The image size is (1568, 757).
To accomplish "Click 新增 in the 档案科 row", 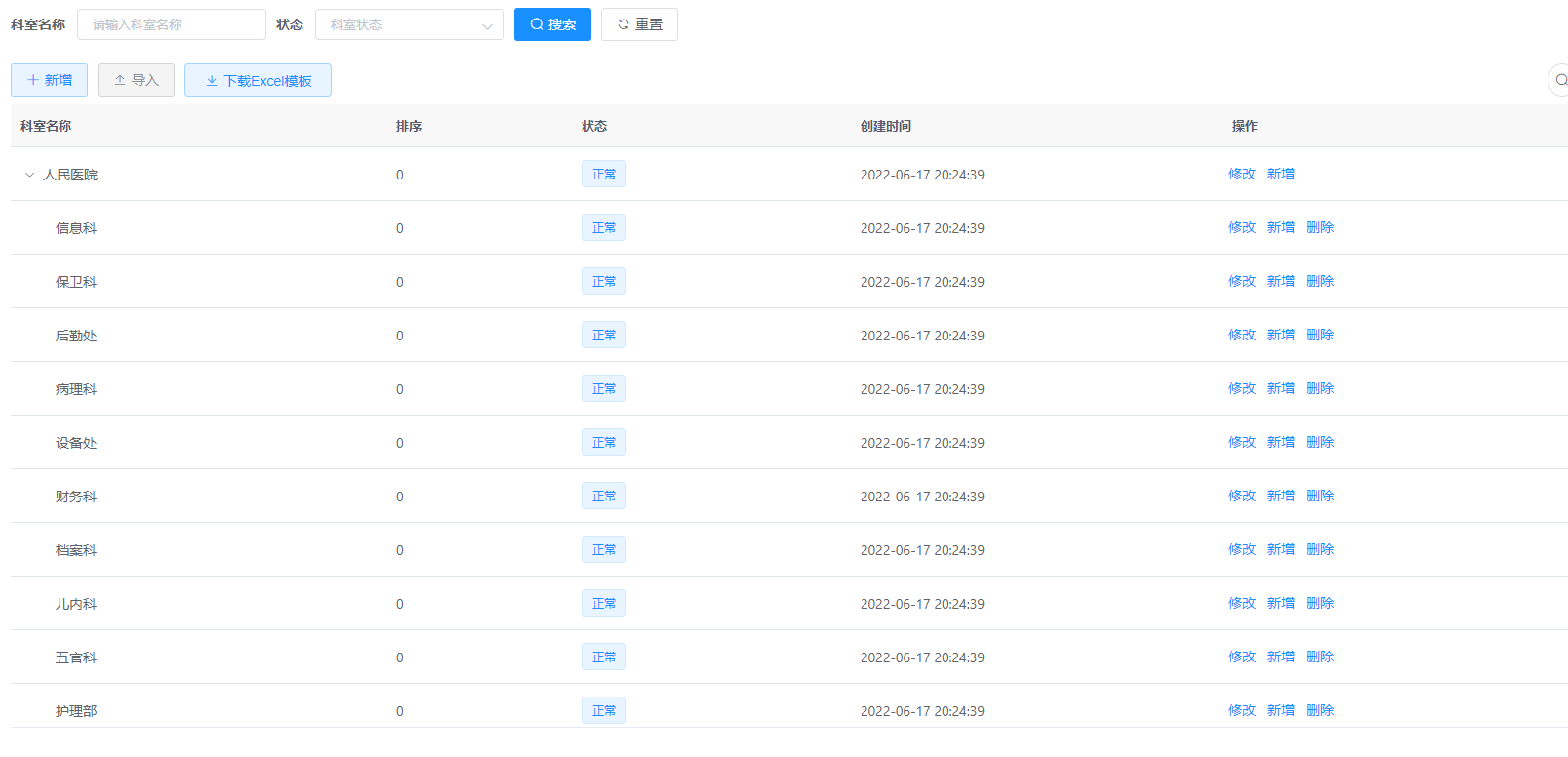I will coord(1281,549).
